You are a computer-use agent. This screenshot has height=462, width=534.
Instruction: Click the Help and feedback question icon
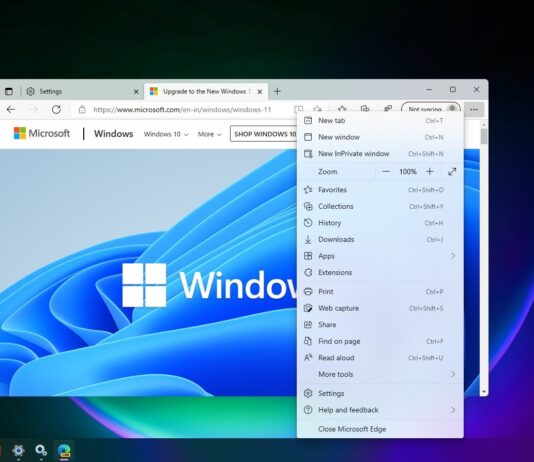click(x=308, y=410)
